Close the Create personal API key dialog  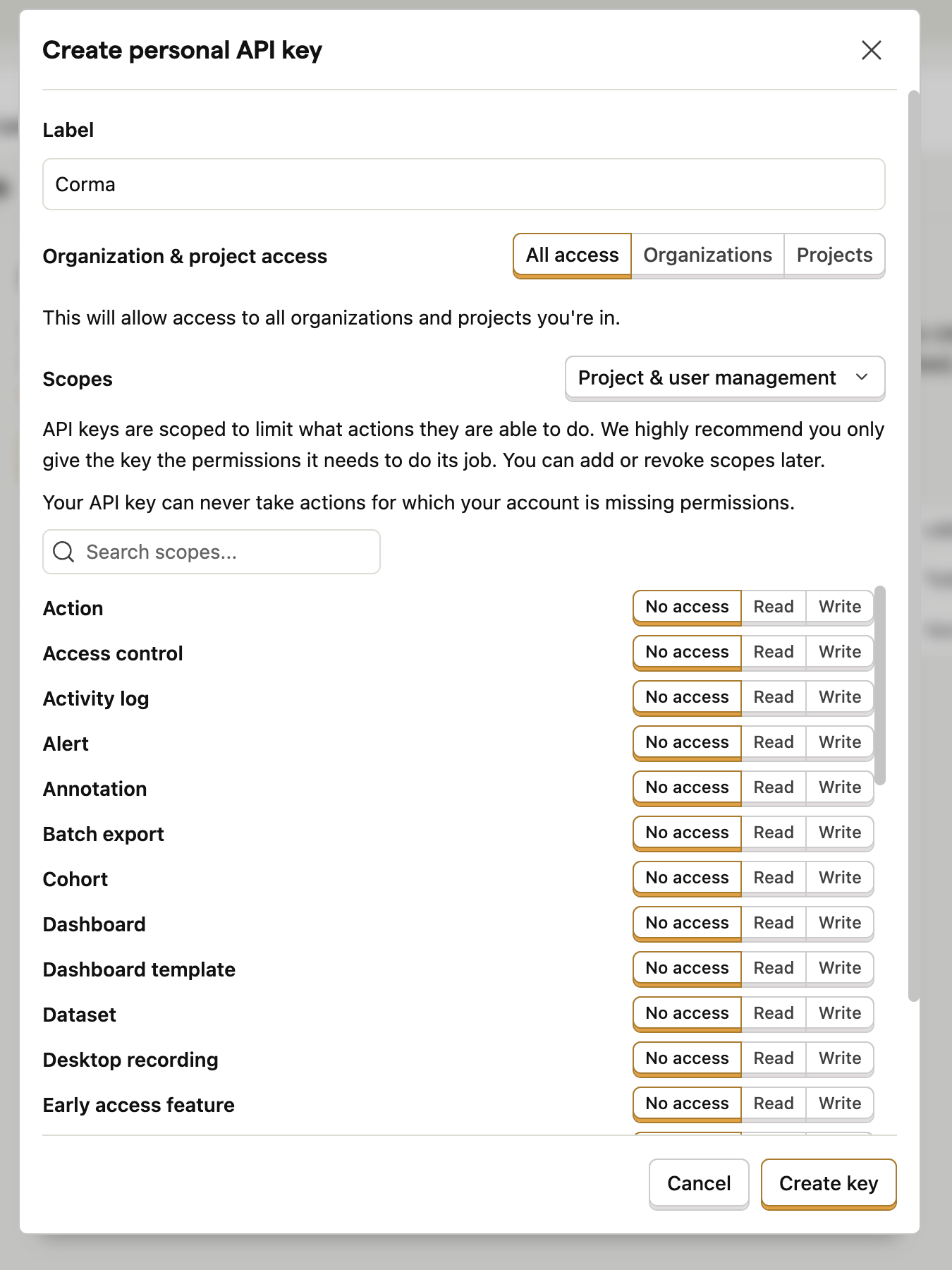[871, 50]
